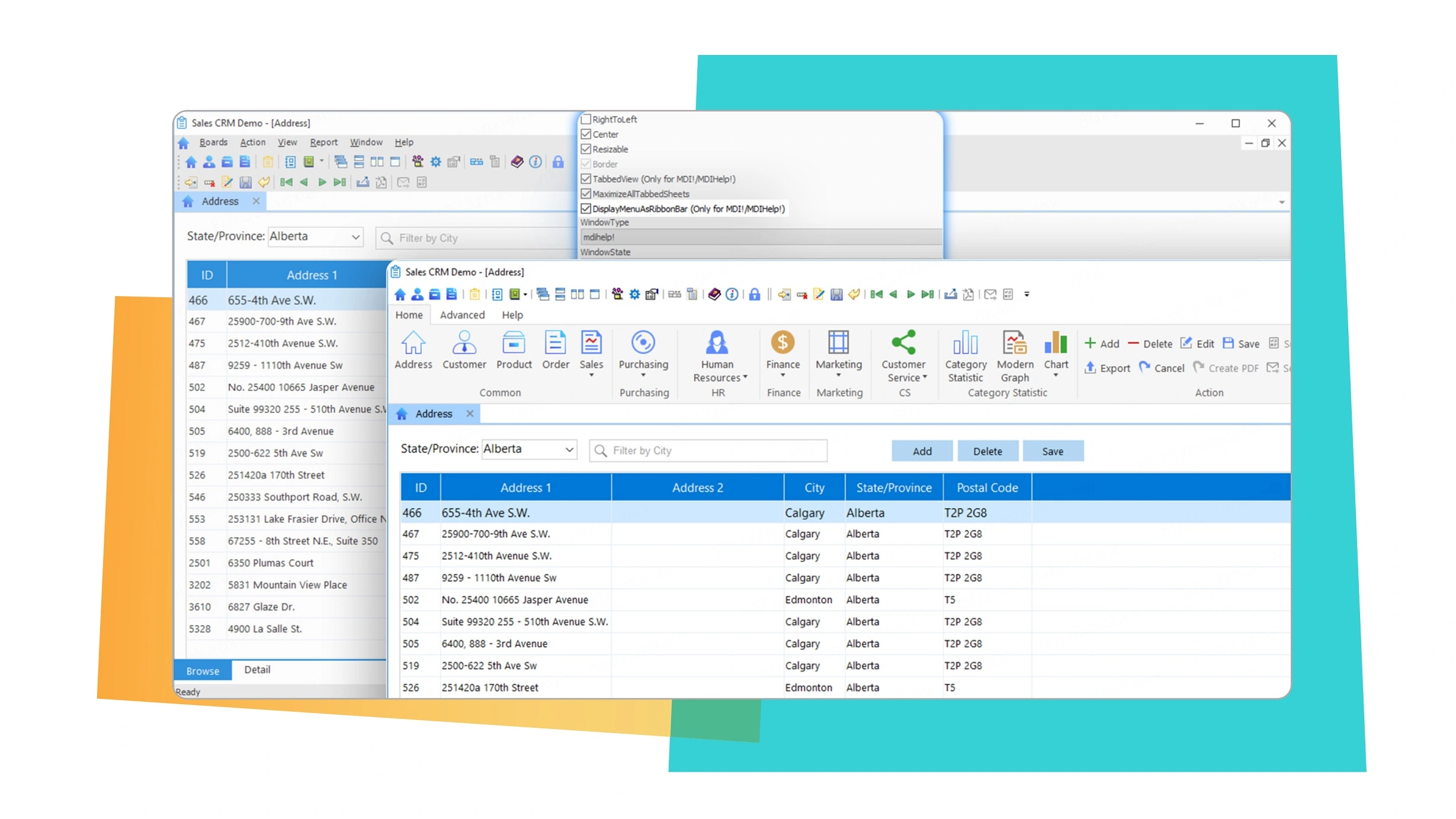Click Create PDF in the ribbon
The image size is (1456, 819).
pyautogui.click(x=1226, y=368)
